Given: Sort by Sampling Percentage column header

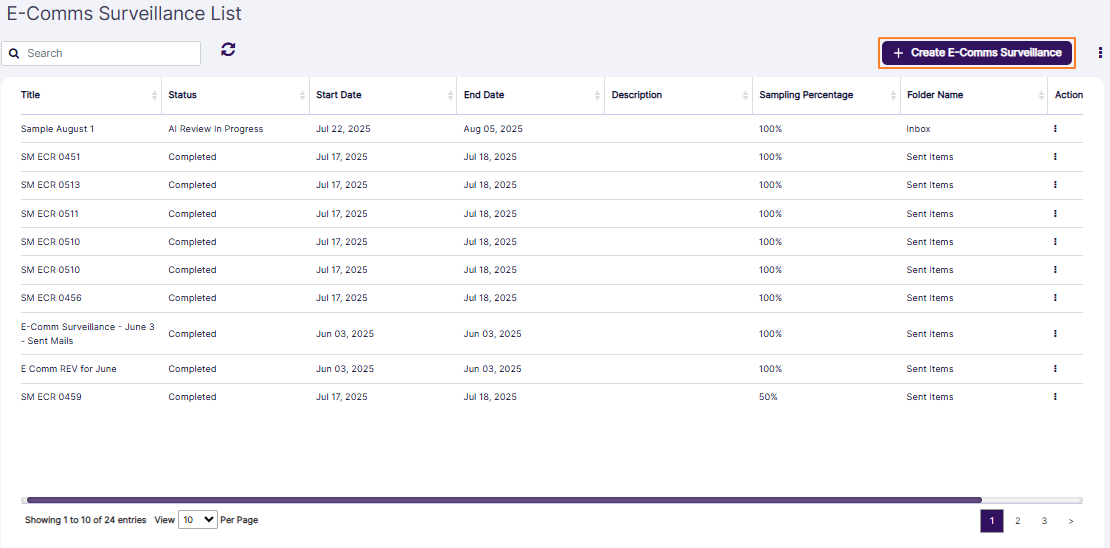Looking at the screenshot, I should pyautogui.click(x=805, y=95).
